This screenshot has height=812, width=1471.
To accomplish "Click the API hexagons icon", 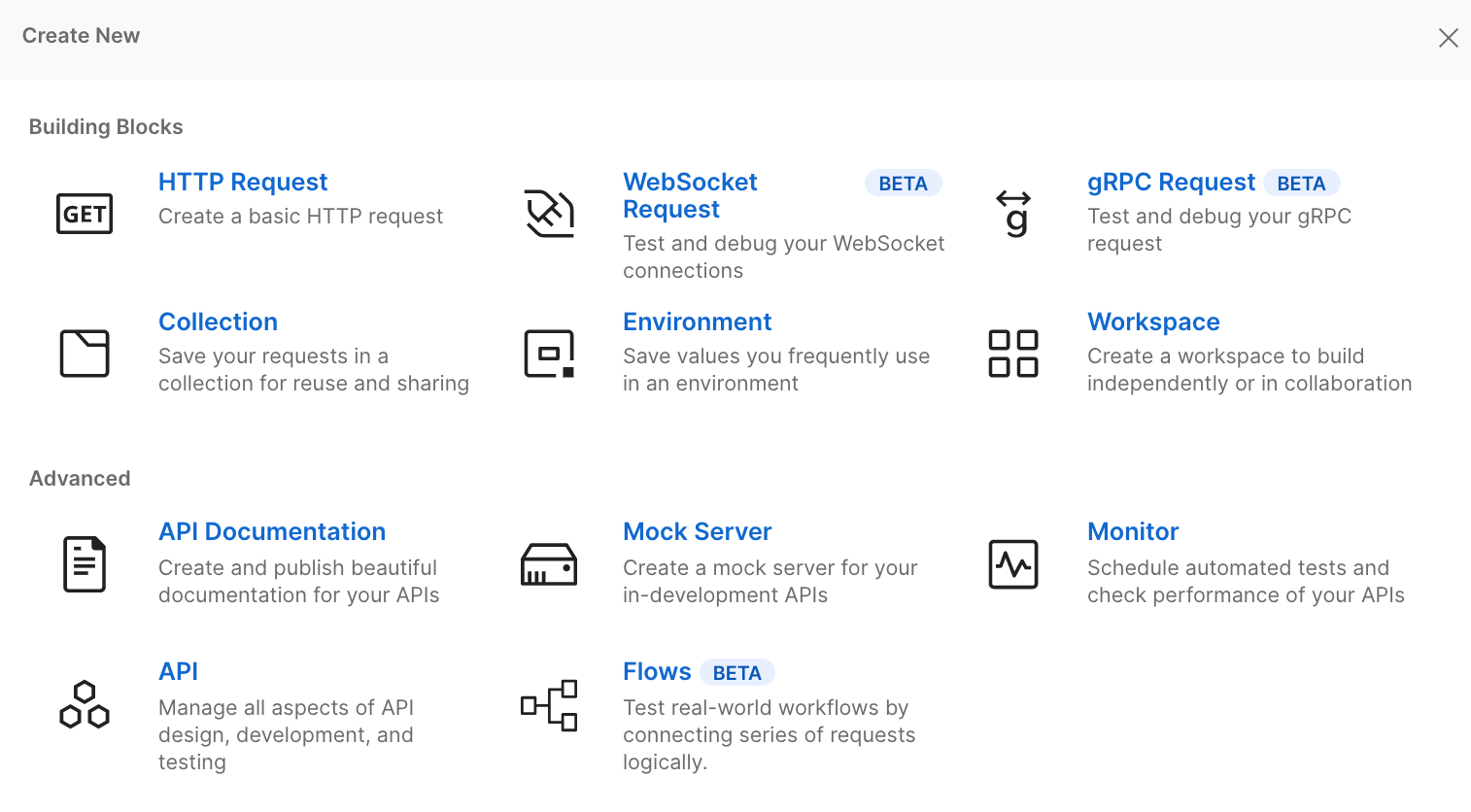I will [85, 704].
